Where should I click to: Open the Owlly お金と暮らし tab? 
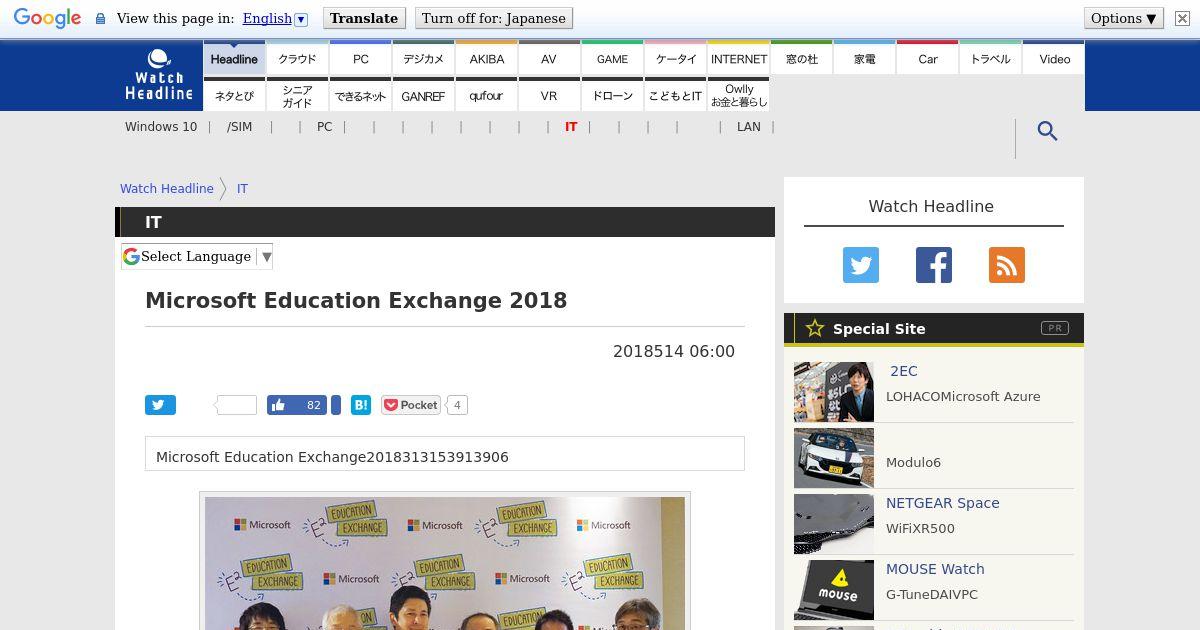click(738, 96)
